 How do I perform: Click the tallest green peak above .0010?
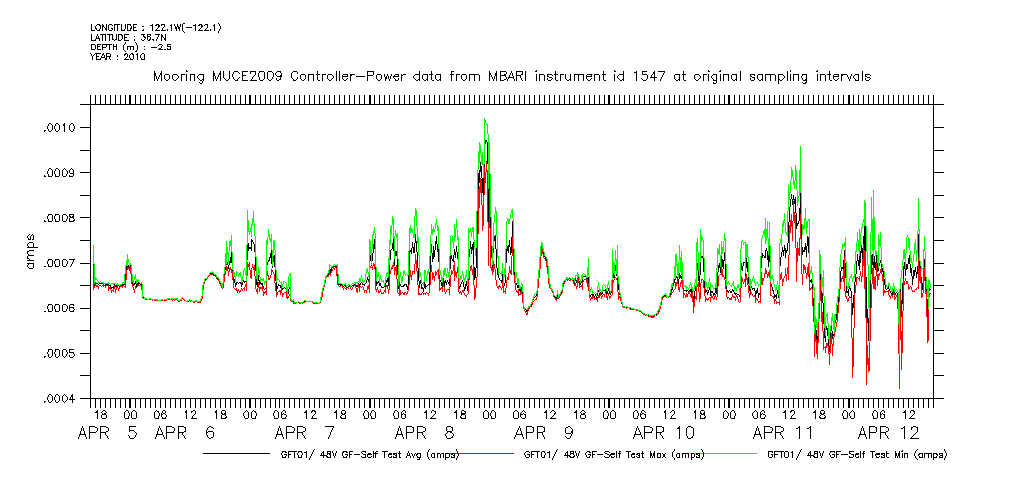click(x=485, y=120)
